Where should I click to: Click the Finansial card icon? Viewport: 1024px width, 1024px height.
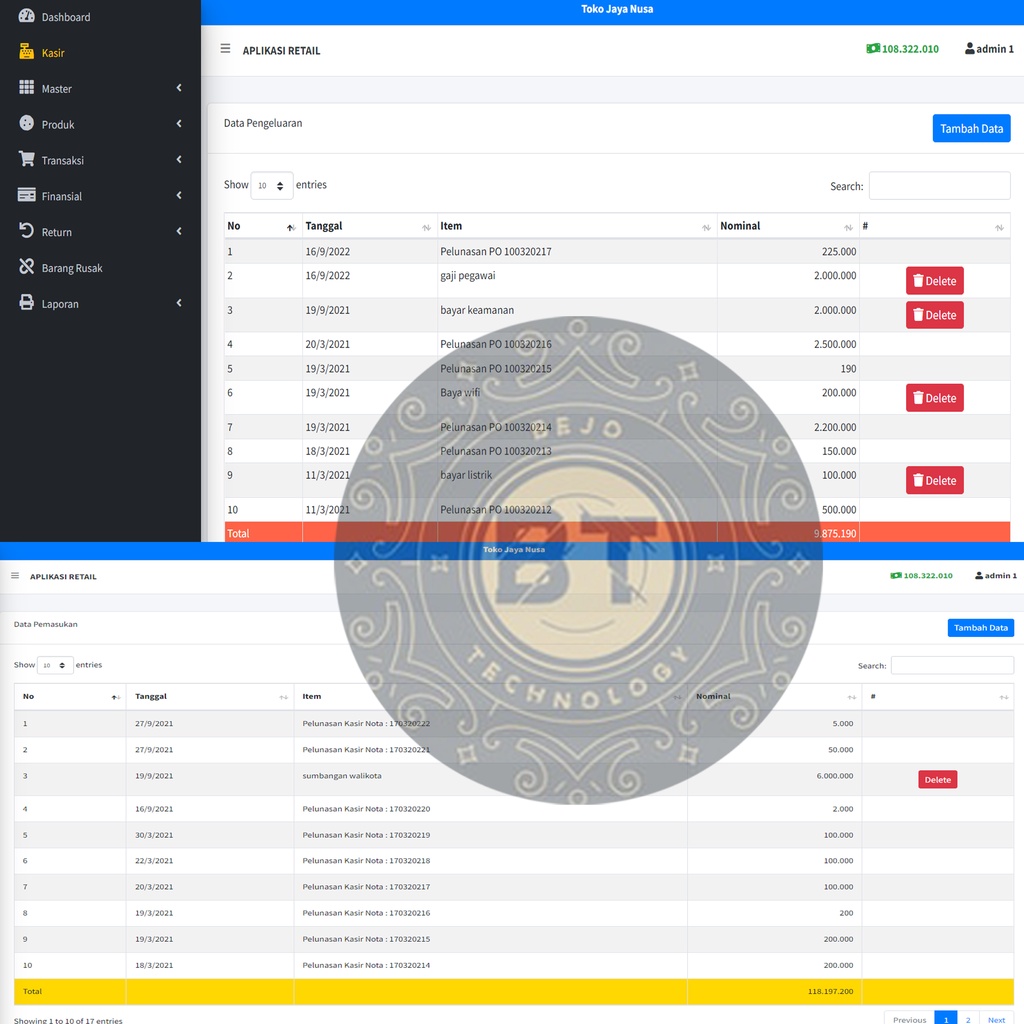pos(26,195)
